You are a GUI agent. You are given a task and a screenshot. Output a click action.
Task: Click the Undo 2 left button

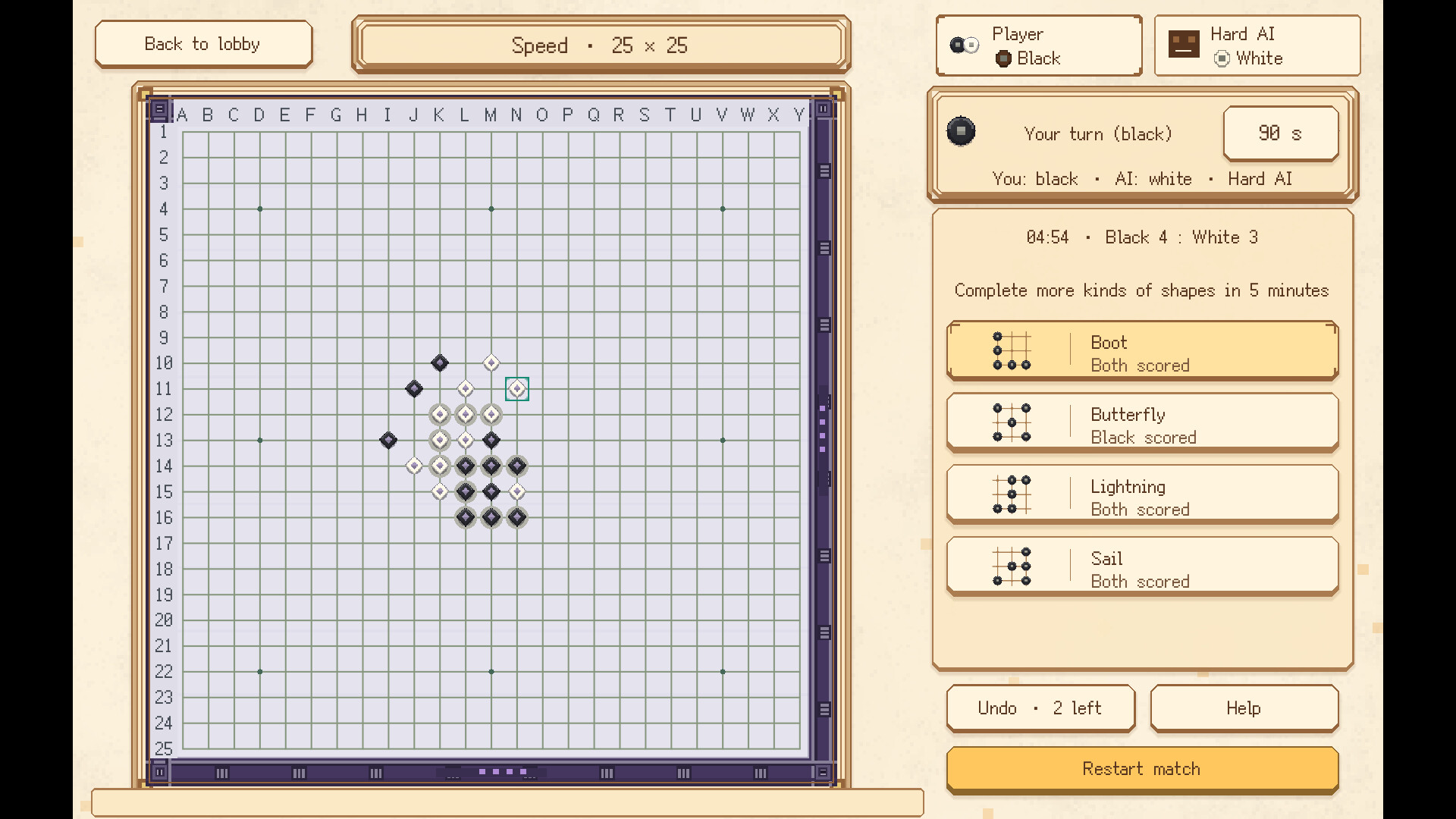(x=1040, y=708)
